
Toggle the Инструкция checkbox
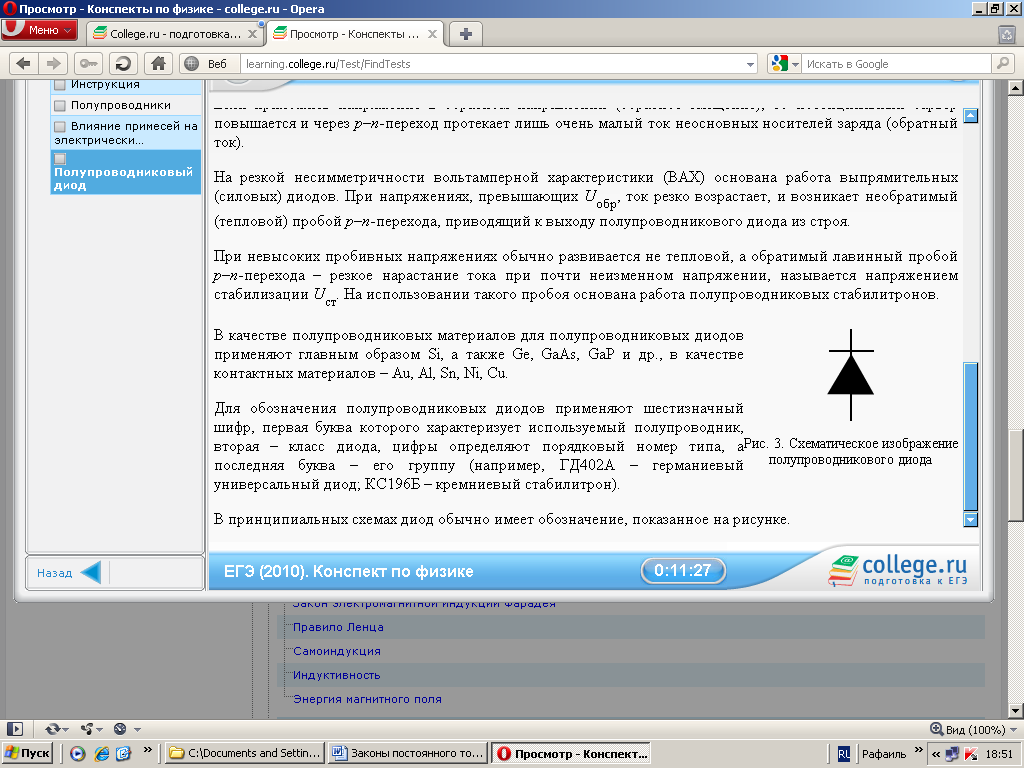[60, 84]
